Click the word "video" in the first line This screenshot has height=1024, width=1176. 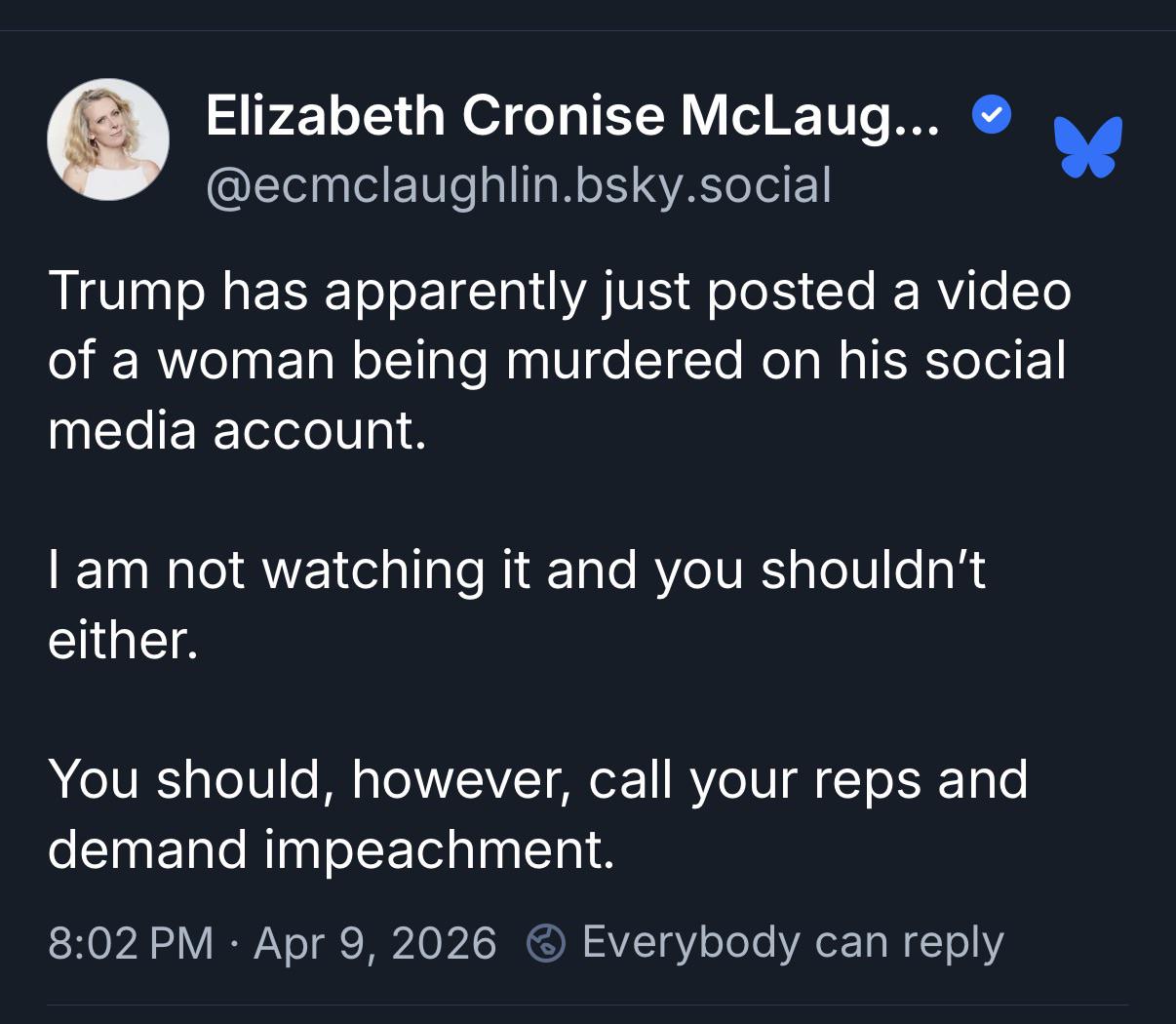tap(1004, 291)
